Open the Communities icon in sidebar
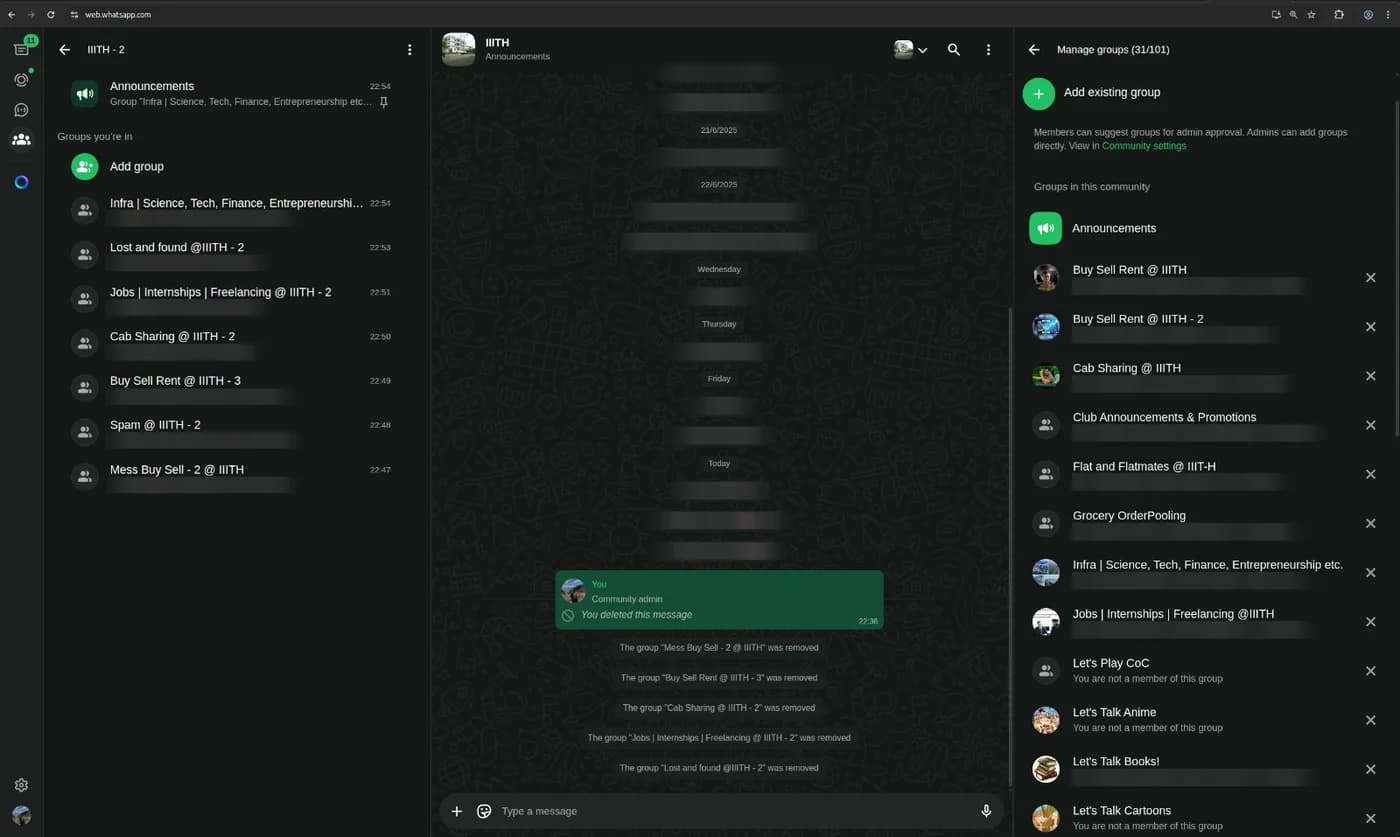Image resolution: width=1400 pixels, height=837 pixels. click(x=21, y=140)
